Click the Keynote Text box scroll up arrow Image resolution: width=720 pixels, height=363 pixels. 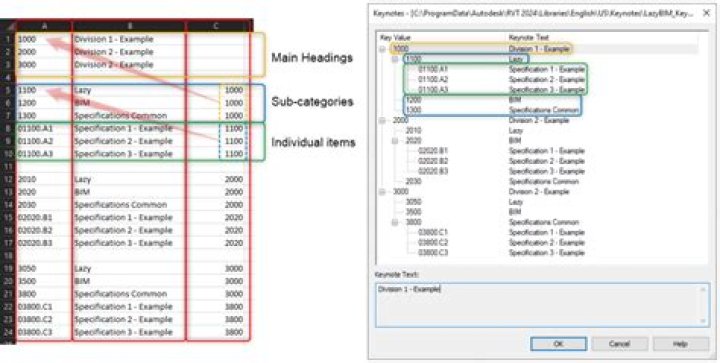tap(703, 289)
